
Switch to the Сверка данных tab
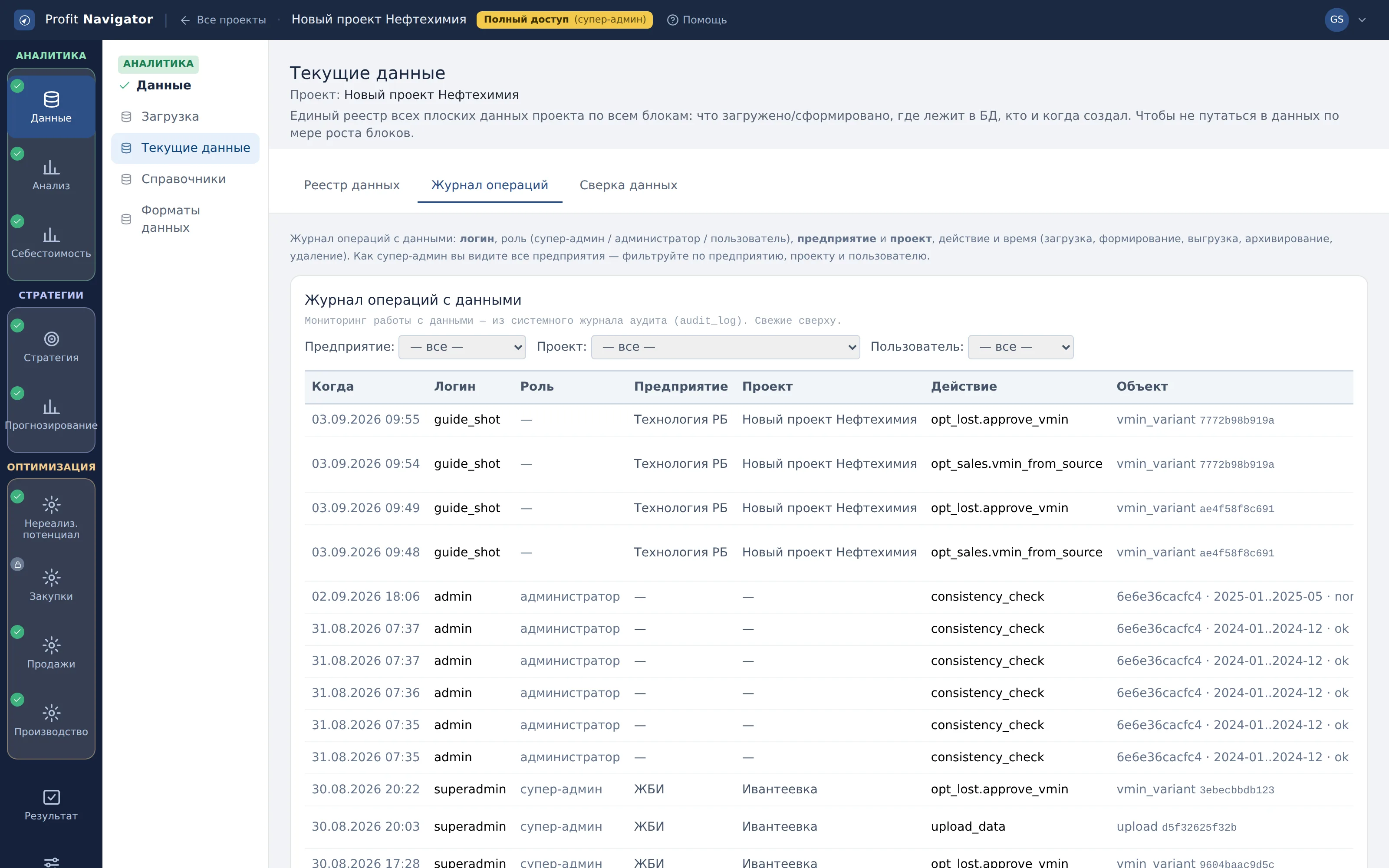tap(628, 185)
